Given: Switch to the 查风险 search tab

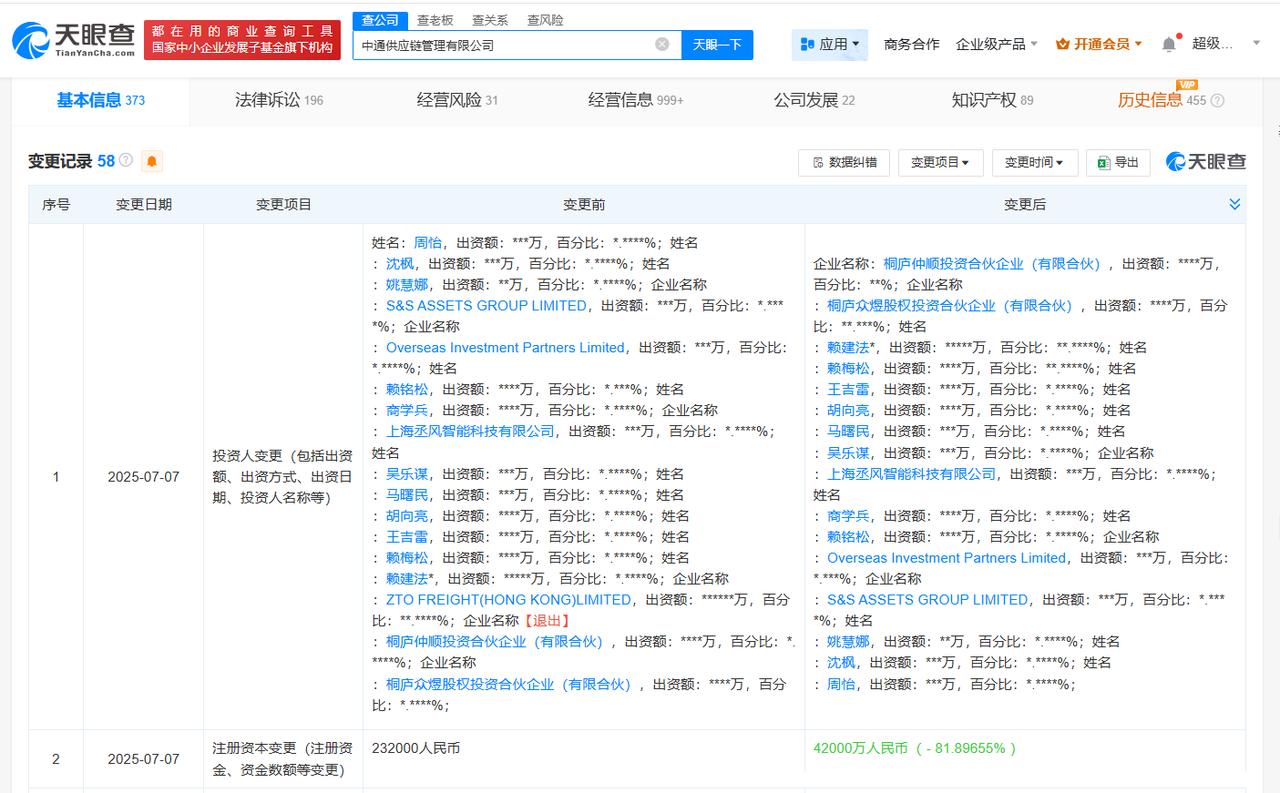Looking at the screenshot, I should pos(545,20).
